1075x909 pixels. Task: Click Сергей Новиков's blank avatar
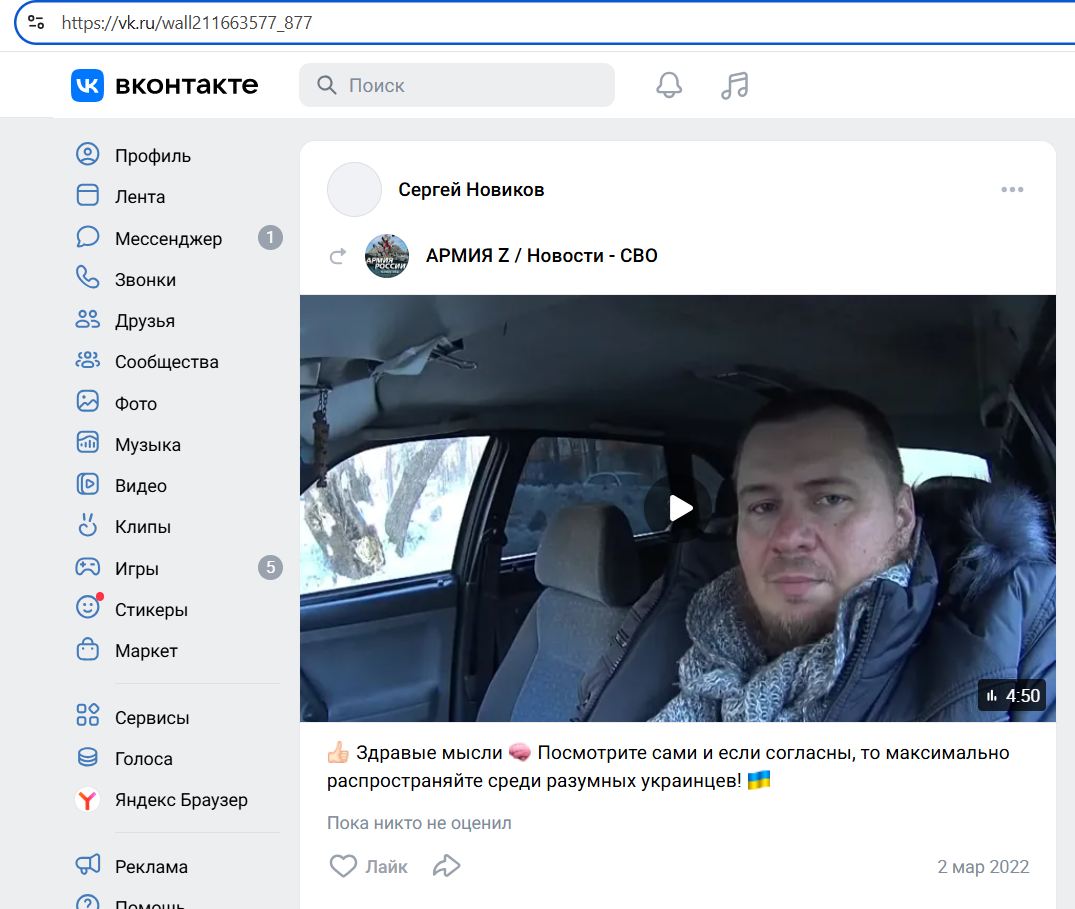pyautogui.click(x=354, y=190)
